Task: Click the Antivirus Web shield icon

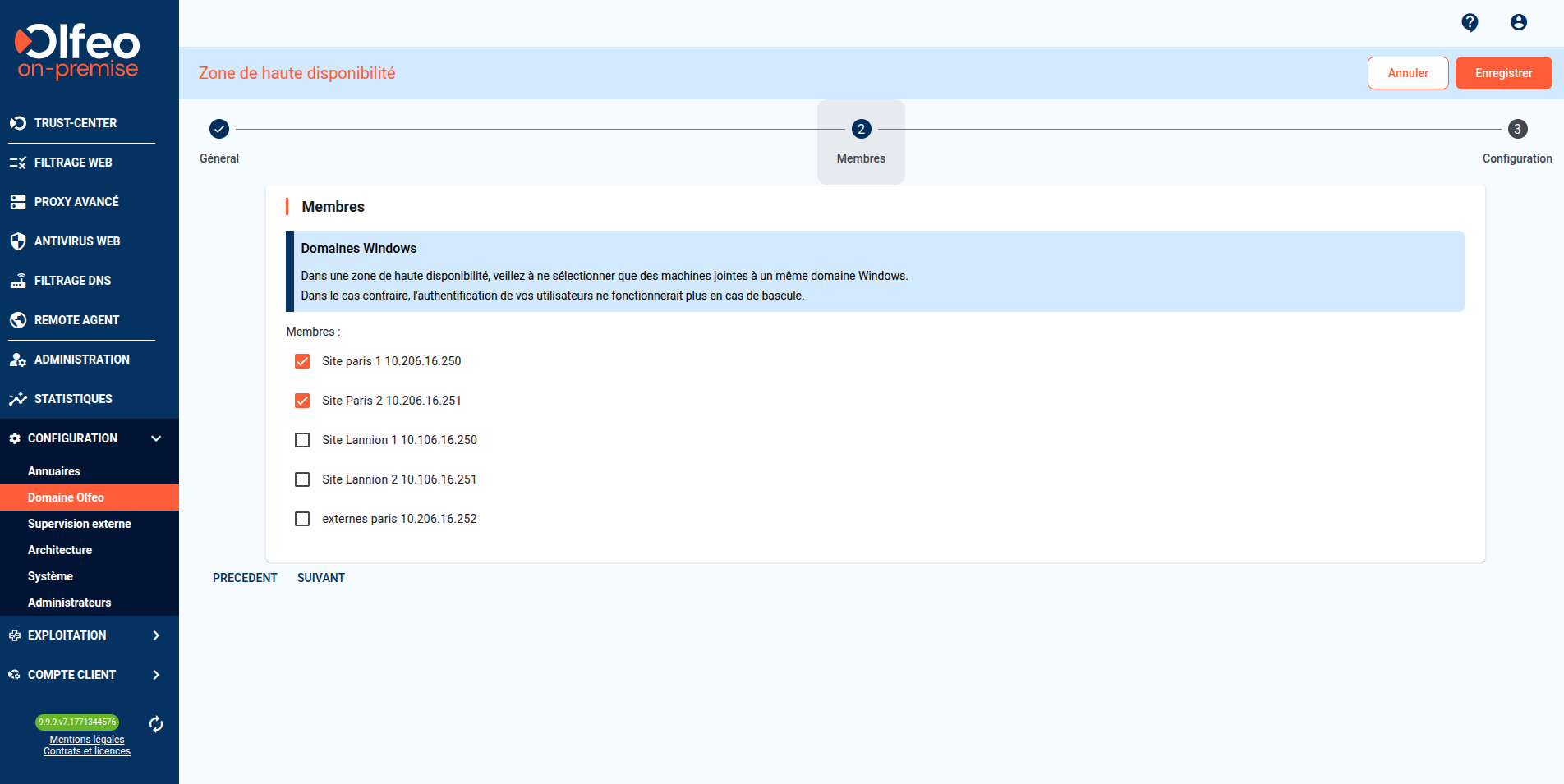Action: [x=18, y=241]
